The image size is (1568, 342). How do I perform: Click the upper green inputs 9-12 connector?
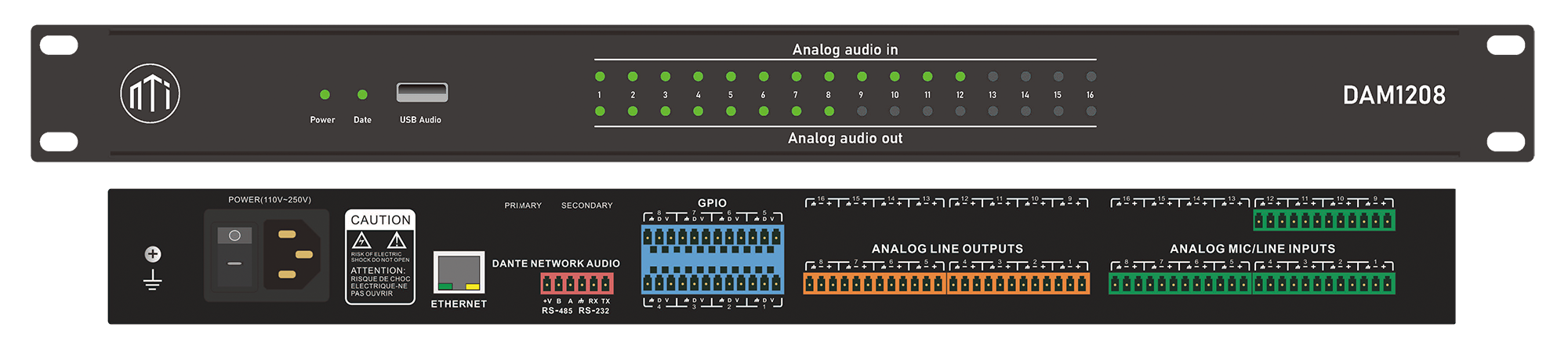pos(1323,220)
